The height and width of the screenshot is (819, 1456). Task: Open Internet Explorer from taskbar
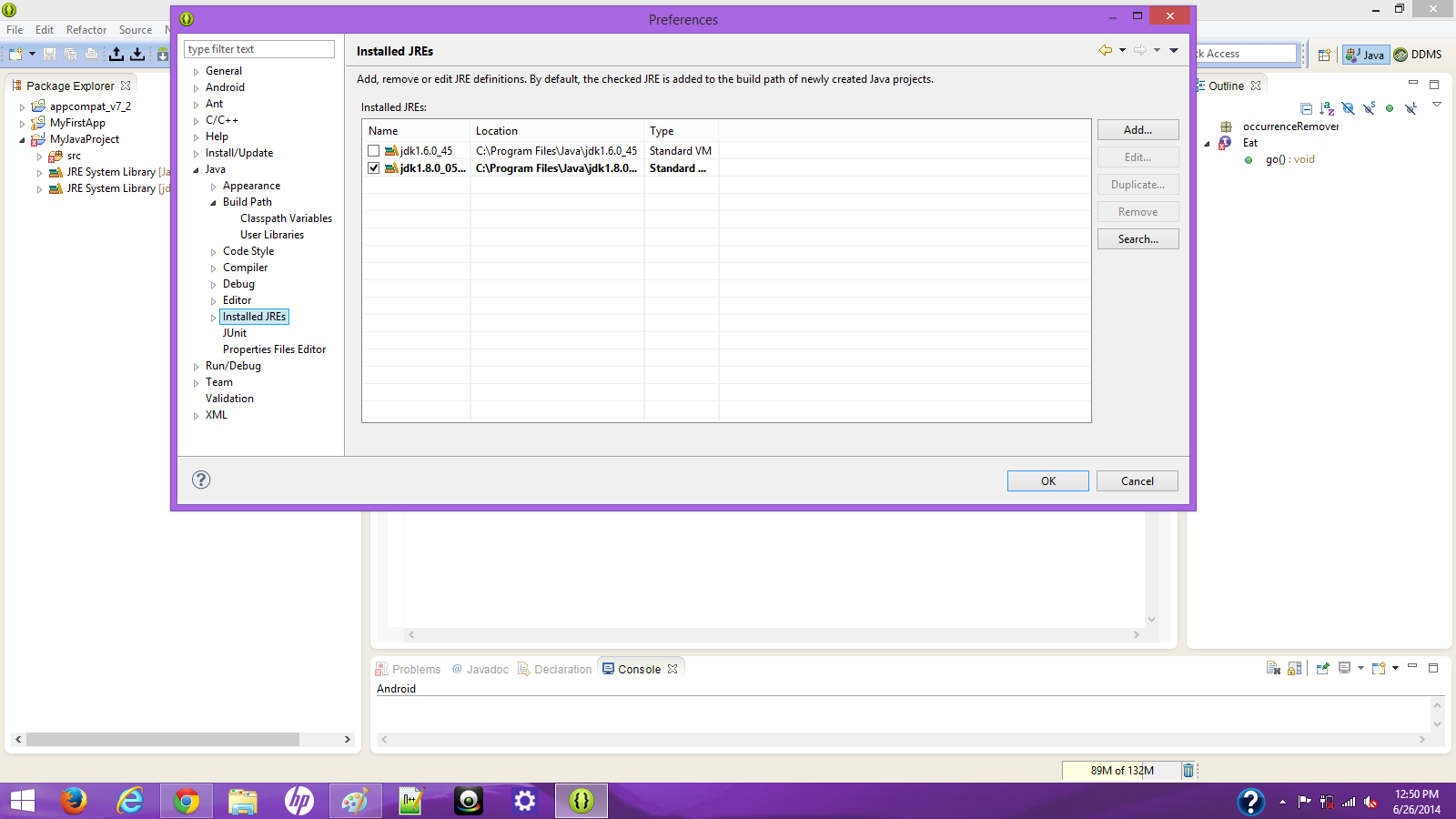130,801
